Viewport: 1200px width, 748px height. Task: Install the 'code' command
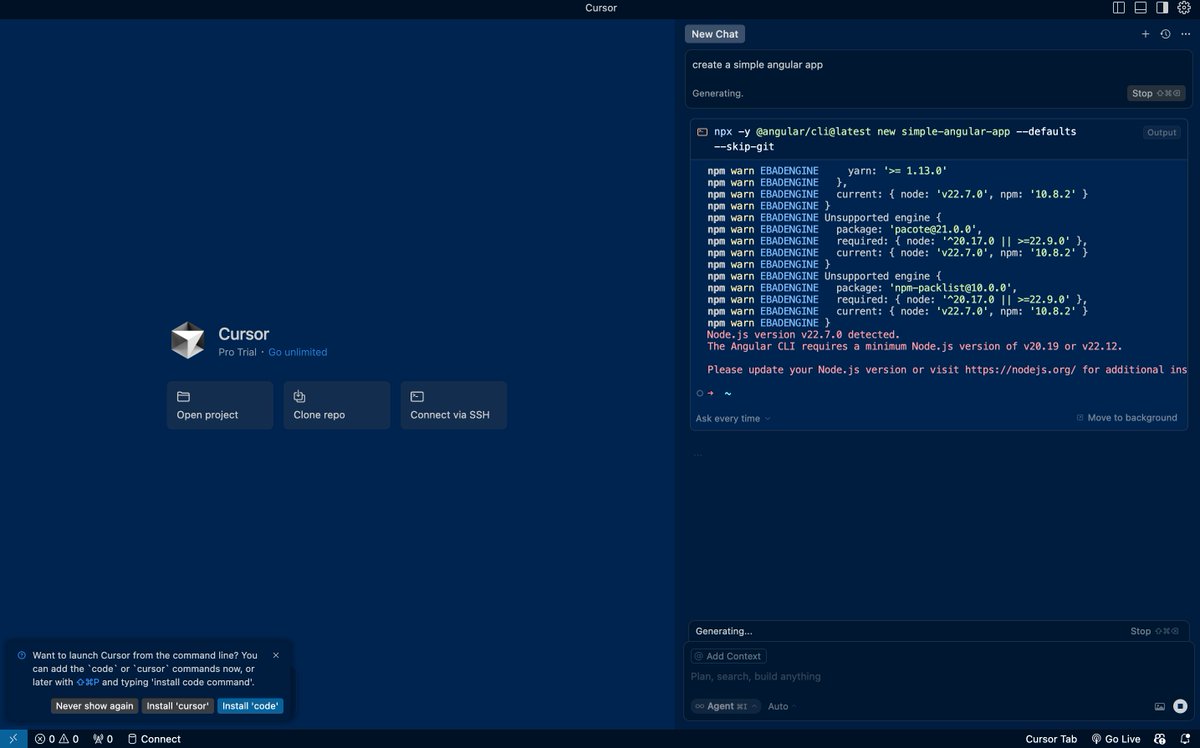250,706
